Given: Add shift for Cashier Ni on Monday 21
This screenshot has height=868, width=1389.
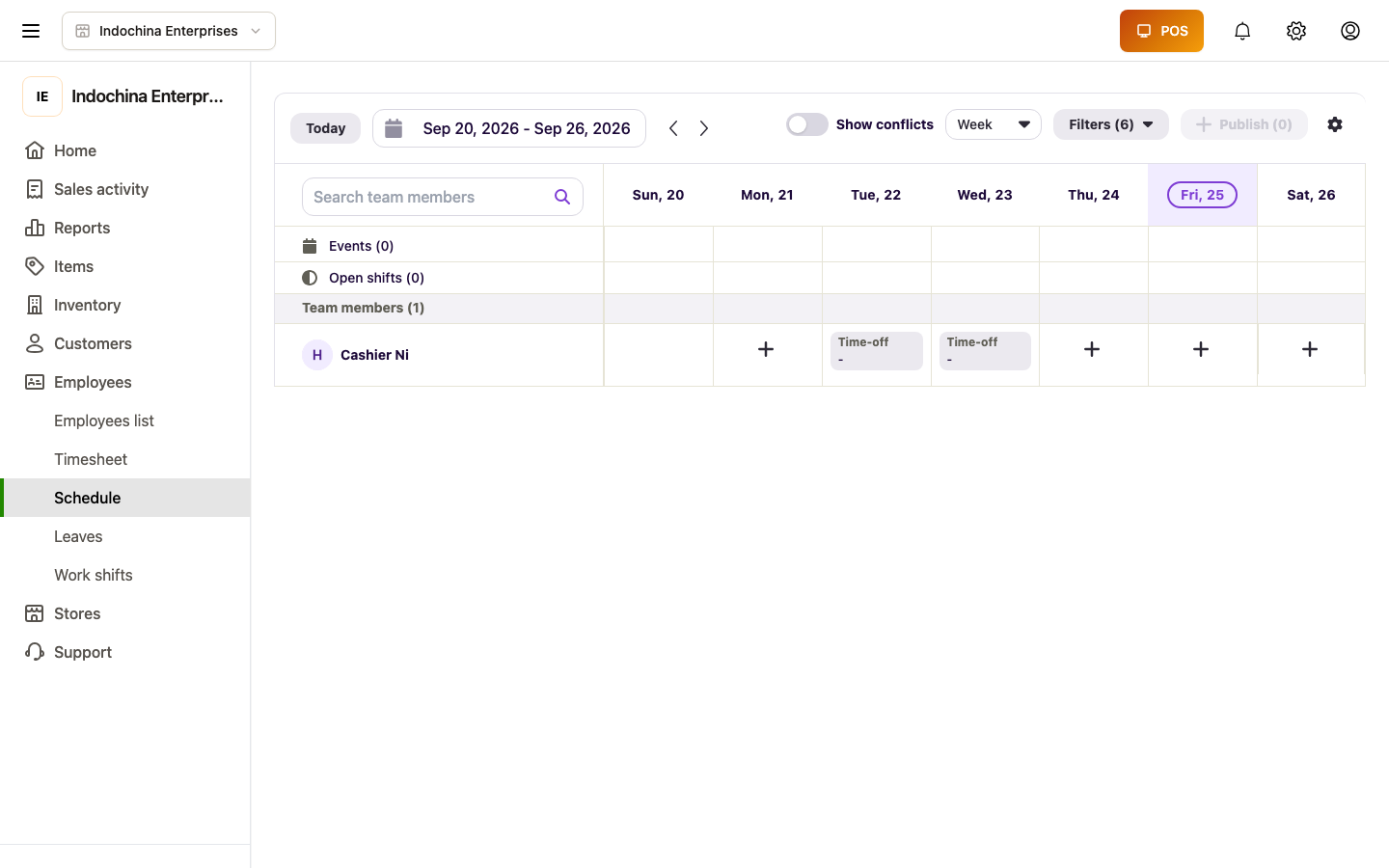Looking at the screenshot, I should click(x=766, y=349).
